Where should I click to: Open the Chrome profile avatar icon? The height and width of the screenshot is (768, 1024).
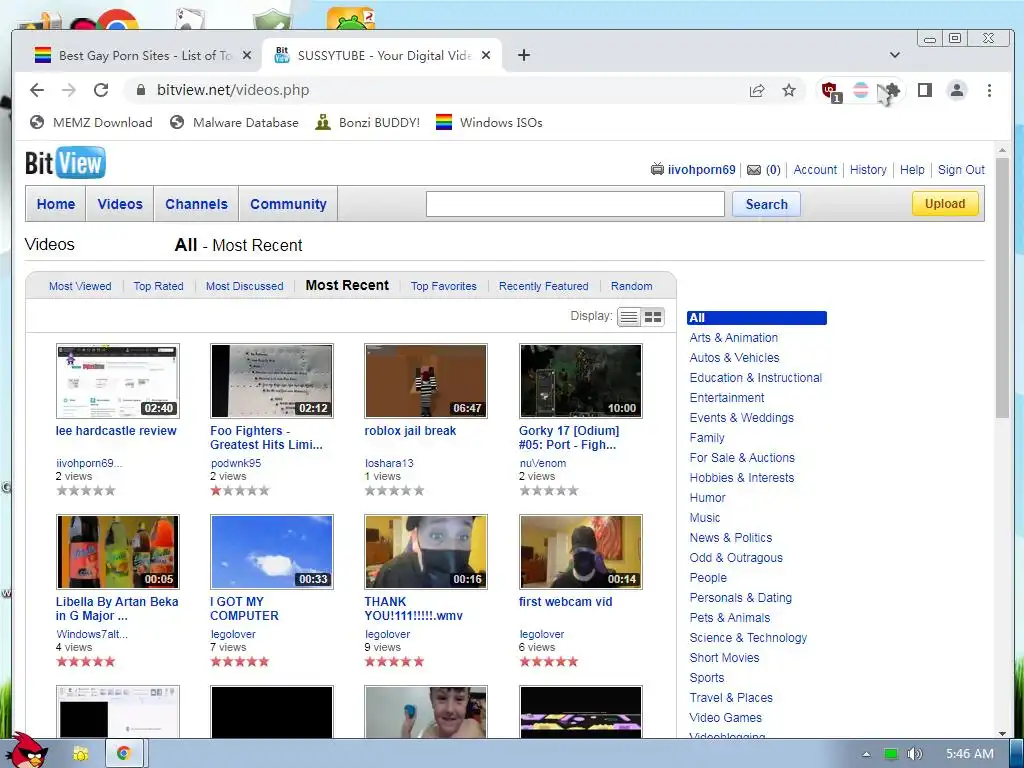click(957, 90)
